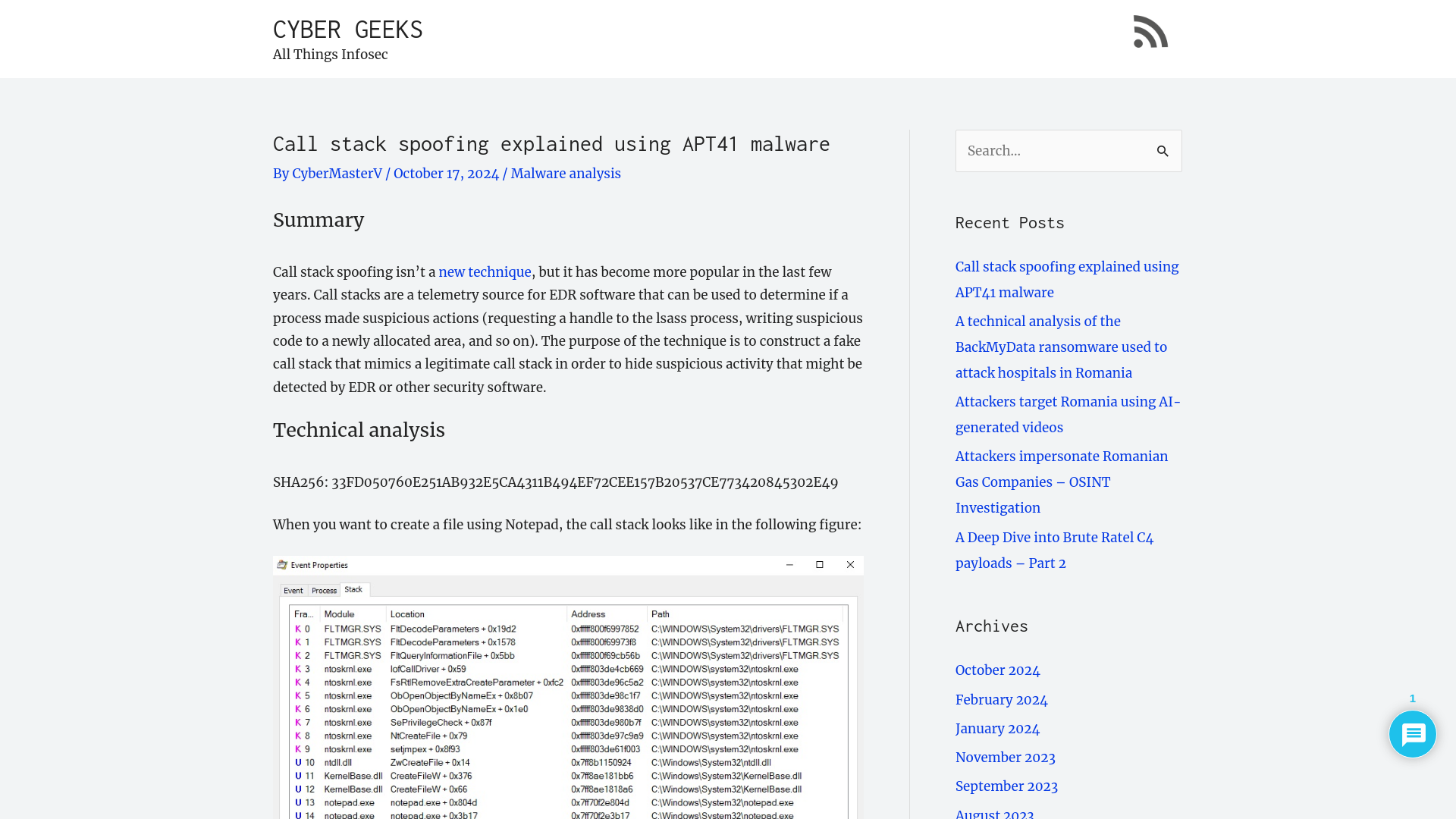Click CyberMasterV author name link

click(338, 173)
